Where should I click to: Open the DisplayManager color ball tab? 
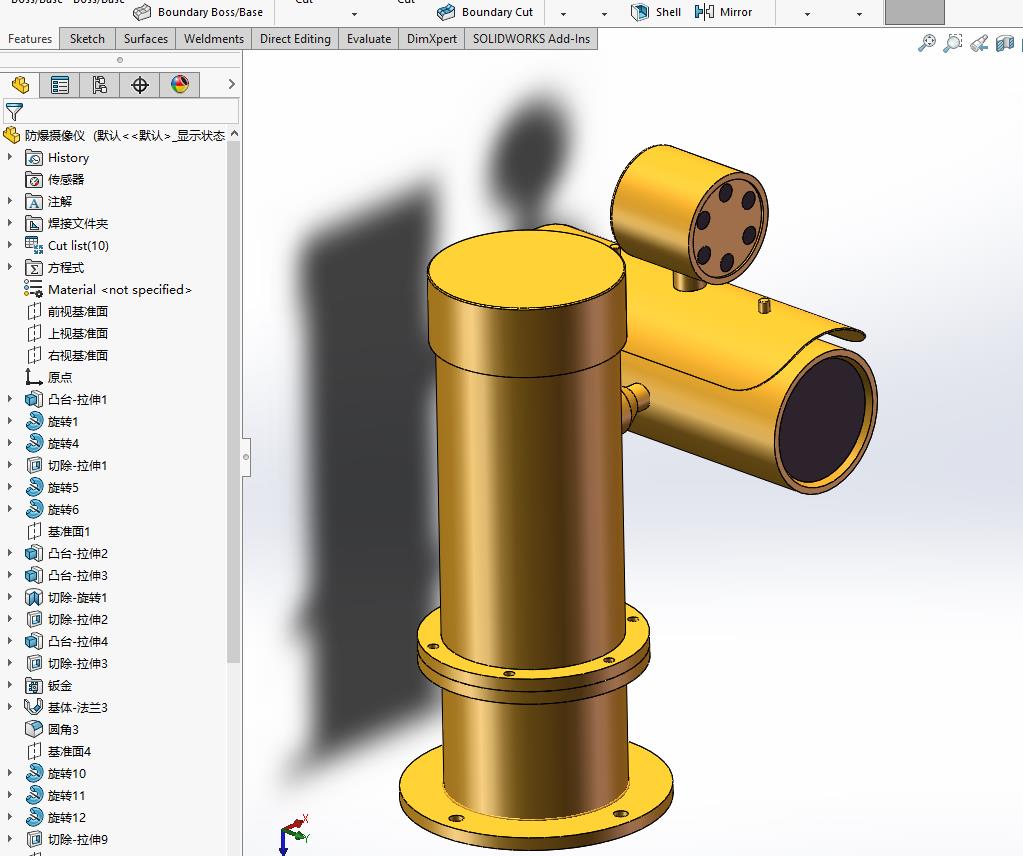(x=179, y=85)
